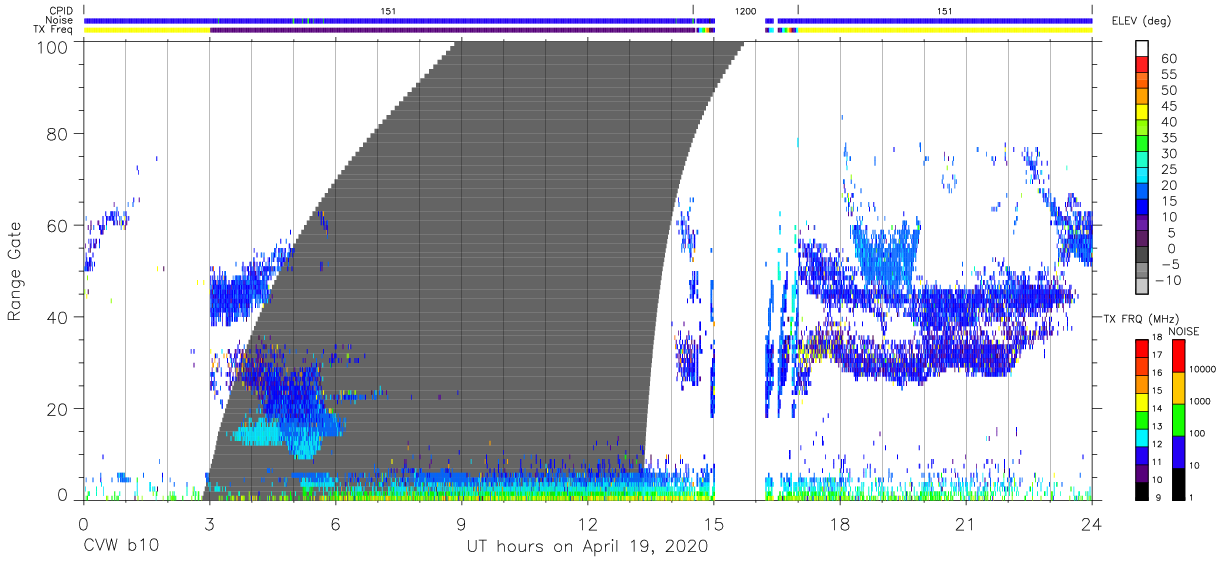Viewport: 1228px width, 567px height.
Task: Click the 'UT hours on April 19, 2020' title
Action: coord(587,546)
